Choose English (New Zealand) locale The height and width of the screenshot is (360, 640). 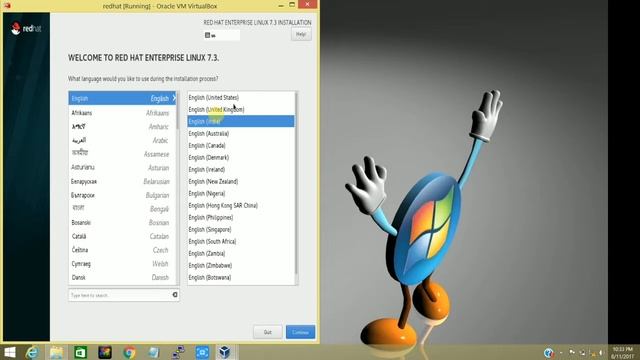pyautogui.click(x=241, y=181)
